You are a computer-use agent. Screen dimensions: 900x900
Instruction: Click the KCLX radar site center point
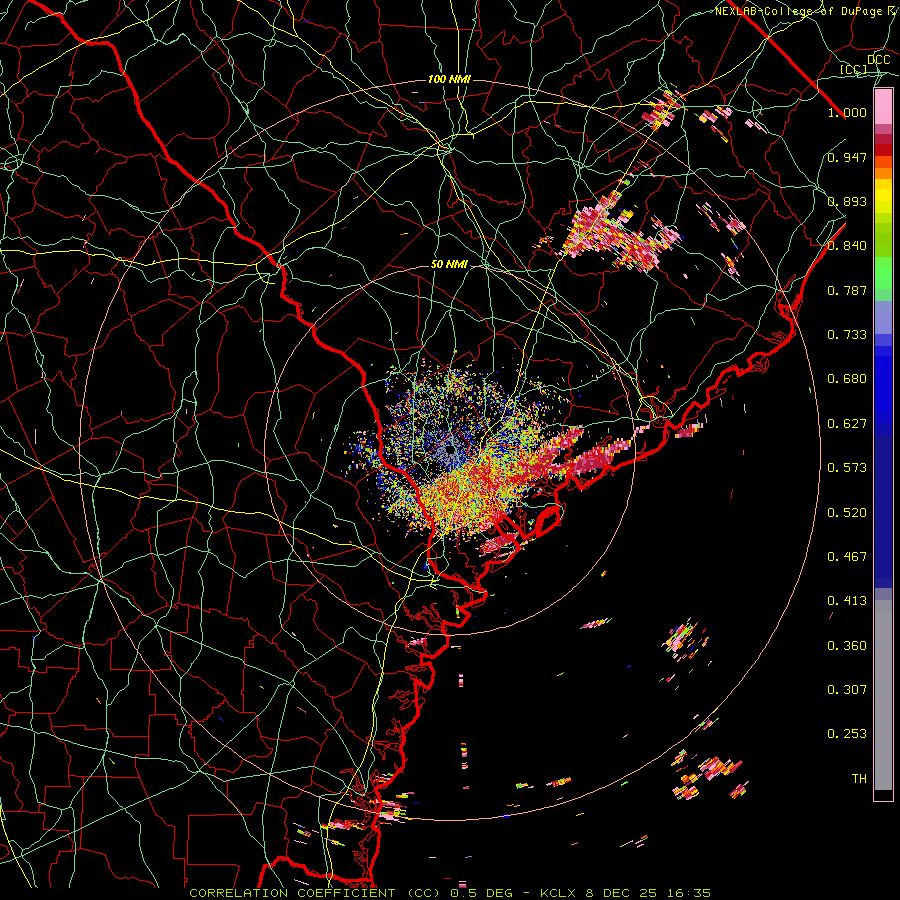point(450,449)
